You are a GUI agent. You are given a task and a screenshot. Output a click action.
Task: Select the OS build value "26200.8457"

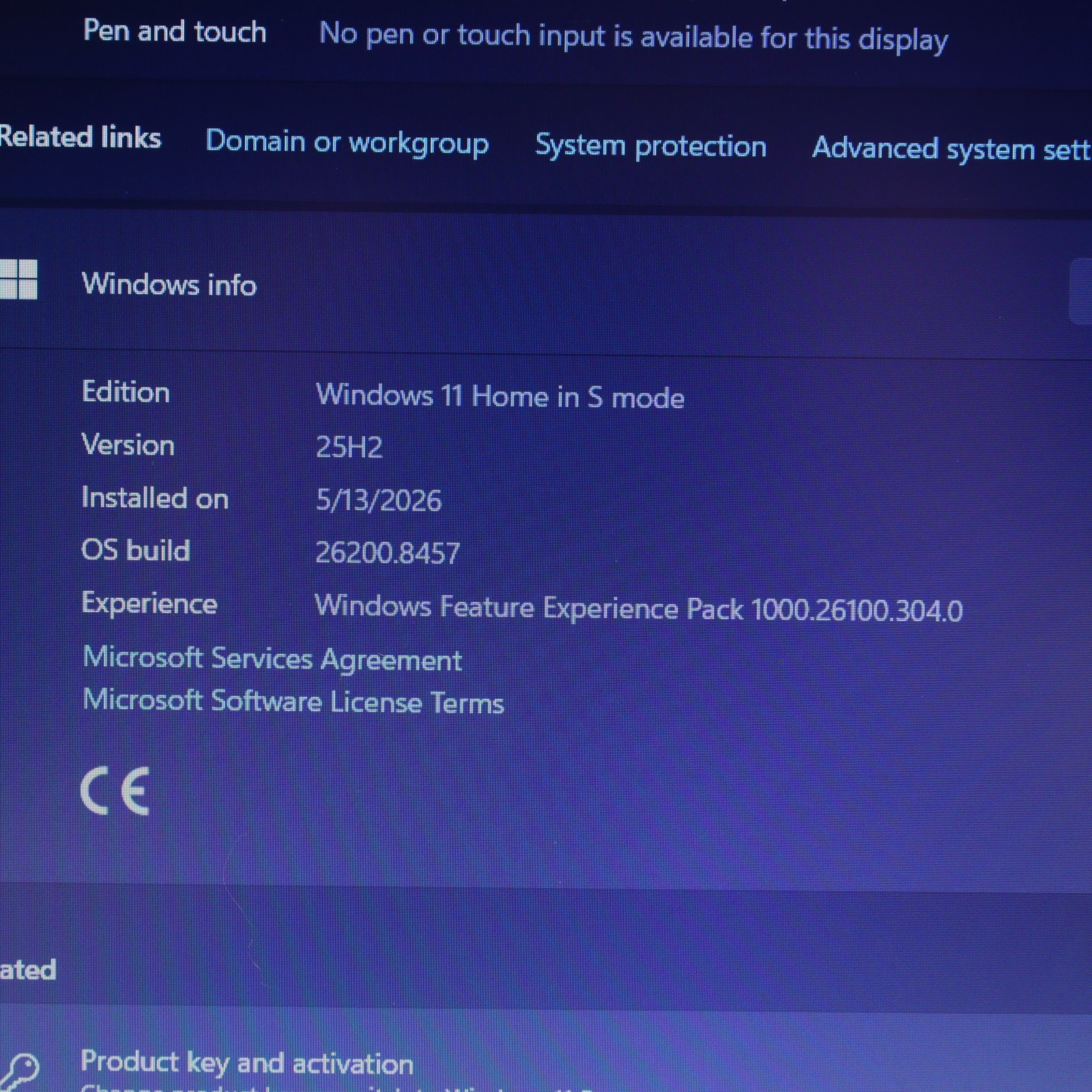[388, 553]
